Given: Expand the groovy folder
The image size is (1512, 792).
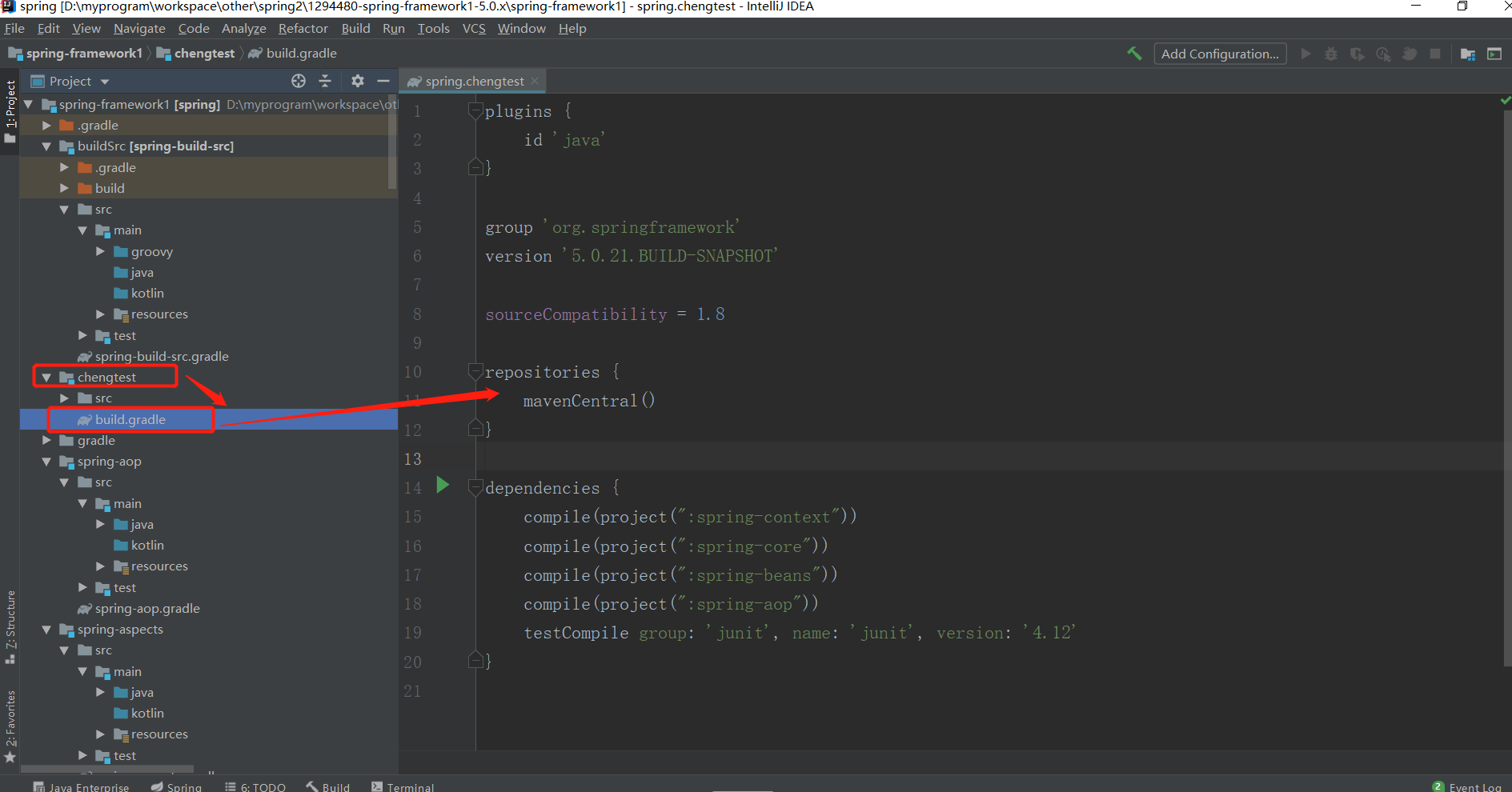Looking at the screenshot, I should click(x=100, y=251).
